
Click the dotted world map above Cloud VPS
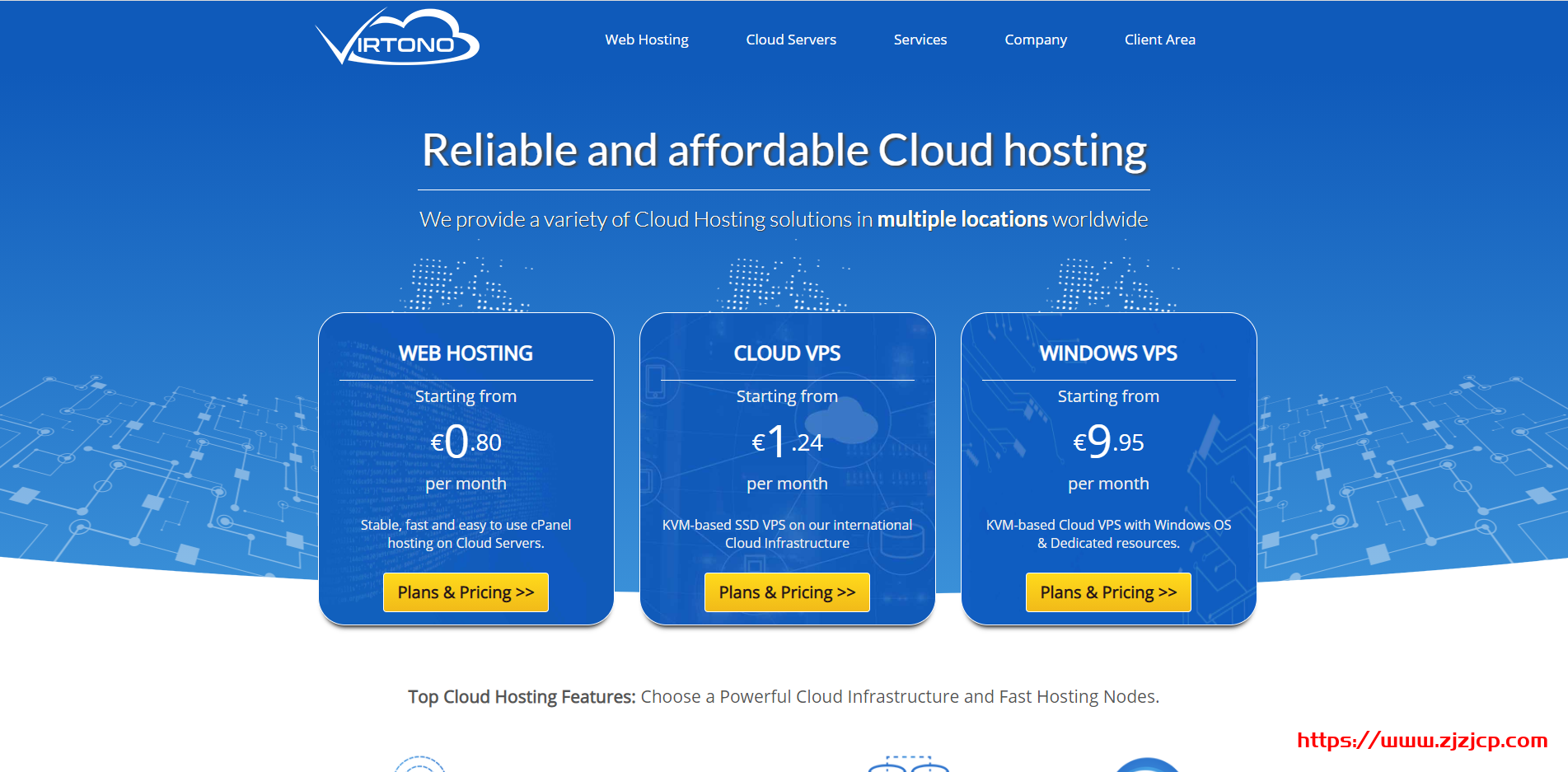click(x=783, y=285)
